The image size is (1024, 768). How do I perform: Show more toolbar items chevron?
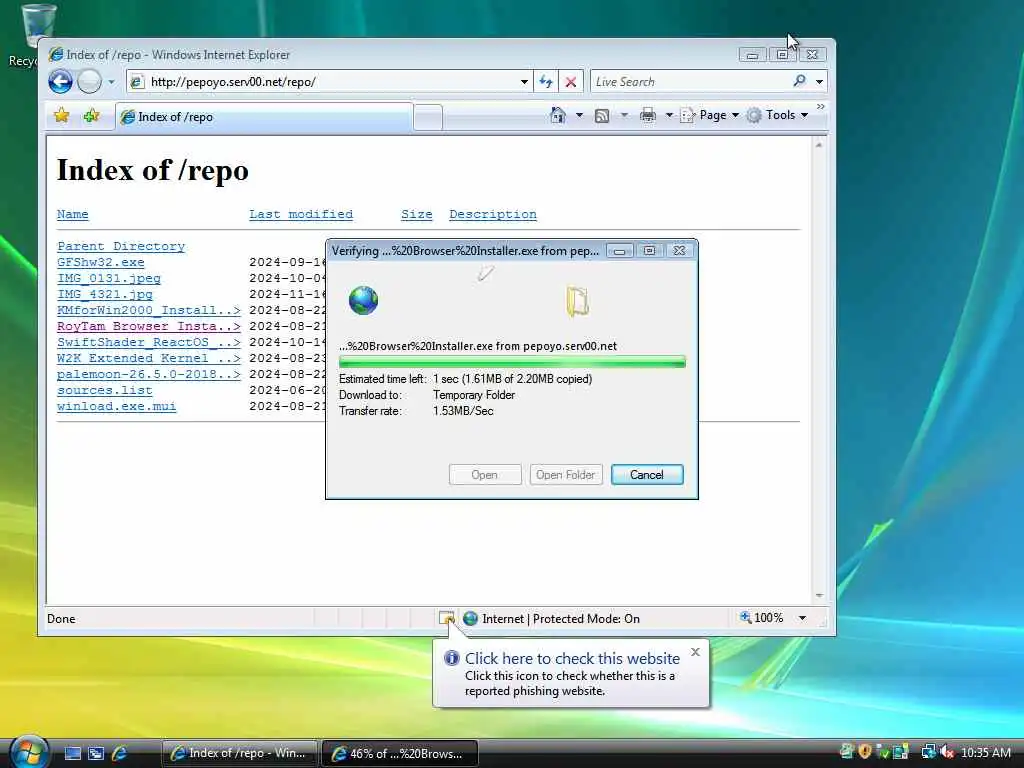point(821,106)
